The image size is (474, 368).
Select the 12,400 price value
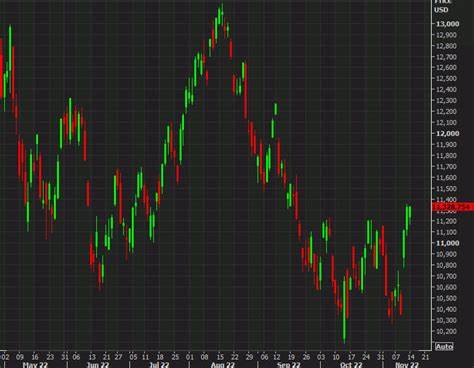coord(446,90)
